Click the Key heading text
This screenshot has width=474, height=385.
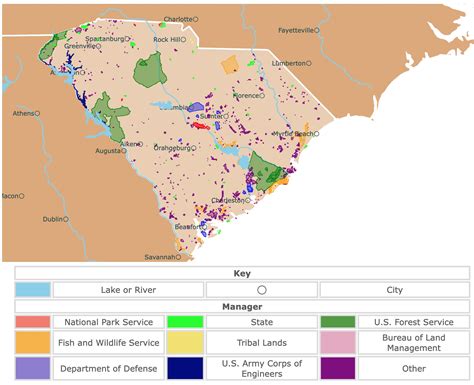[x=242, y=273]
